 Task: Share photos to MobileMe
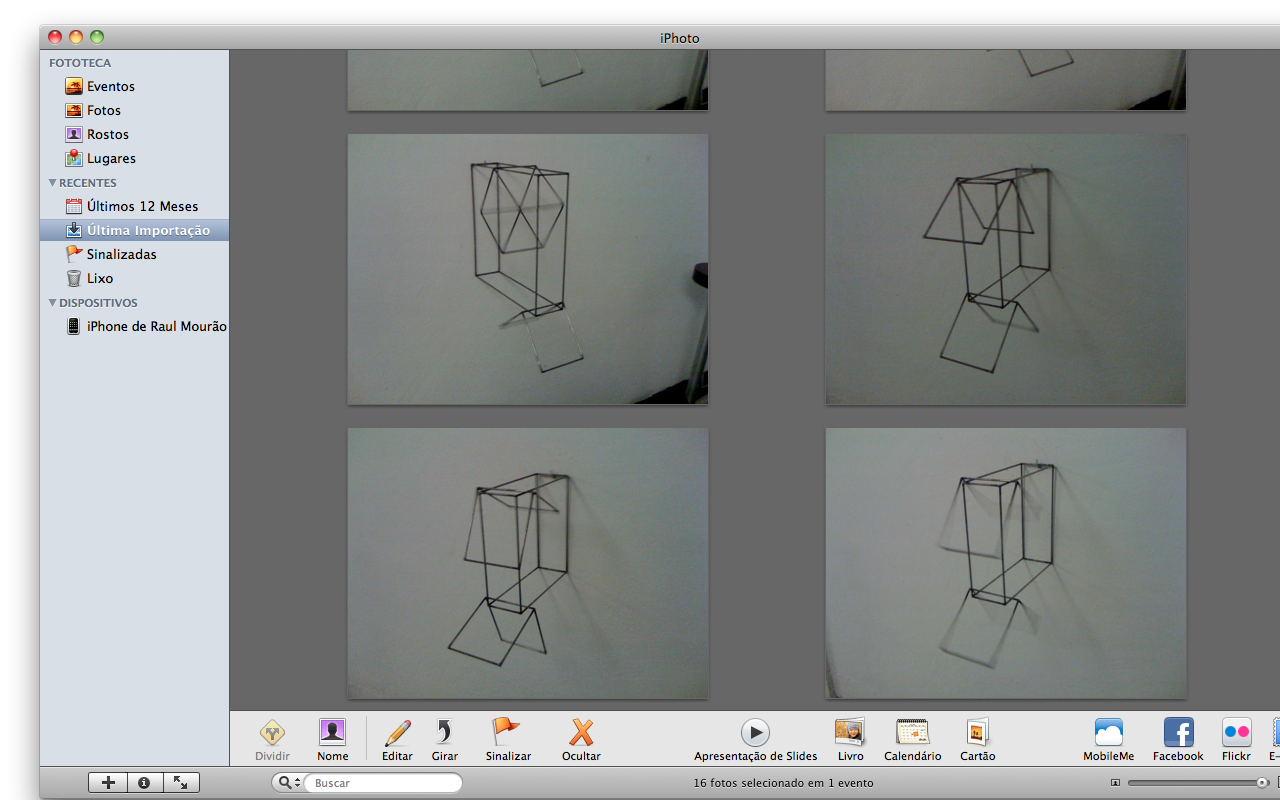1108,733
